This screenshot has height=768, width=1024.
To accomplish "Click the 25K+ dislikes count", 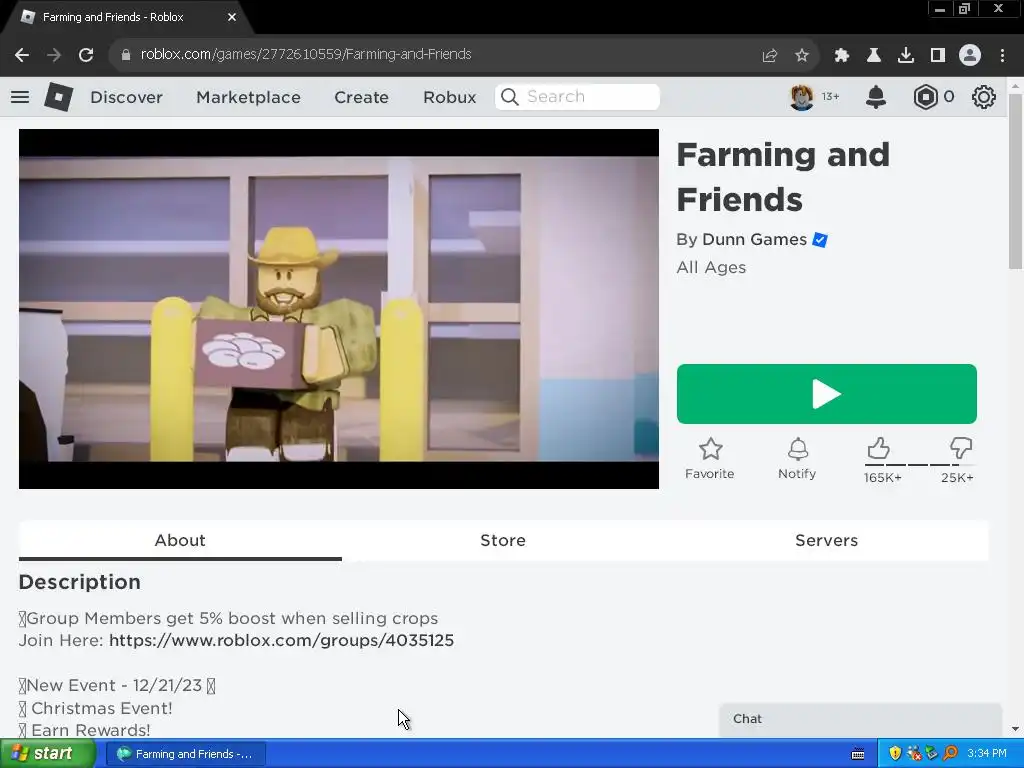I will pyautogui.click(x=957, y=477).
